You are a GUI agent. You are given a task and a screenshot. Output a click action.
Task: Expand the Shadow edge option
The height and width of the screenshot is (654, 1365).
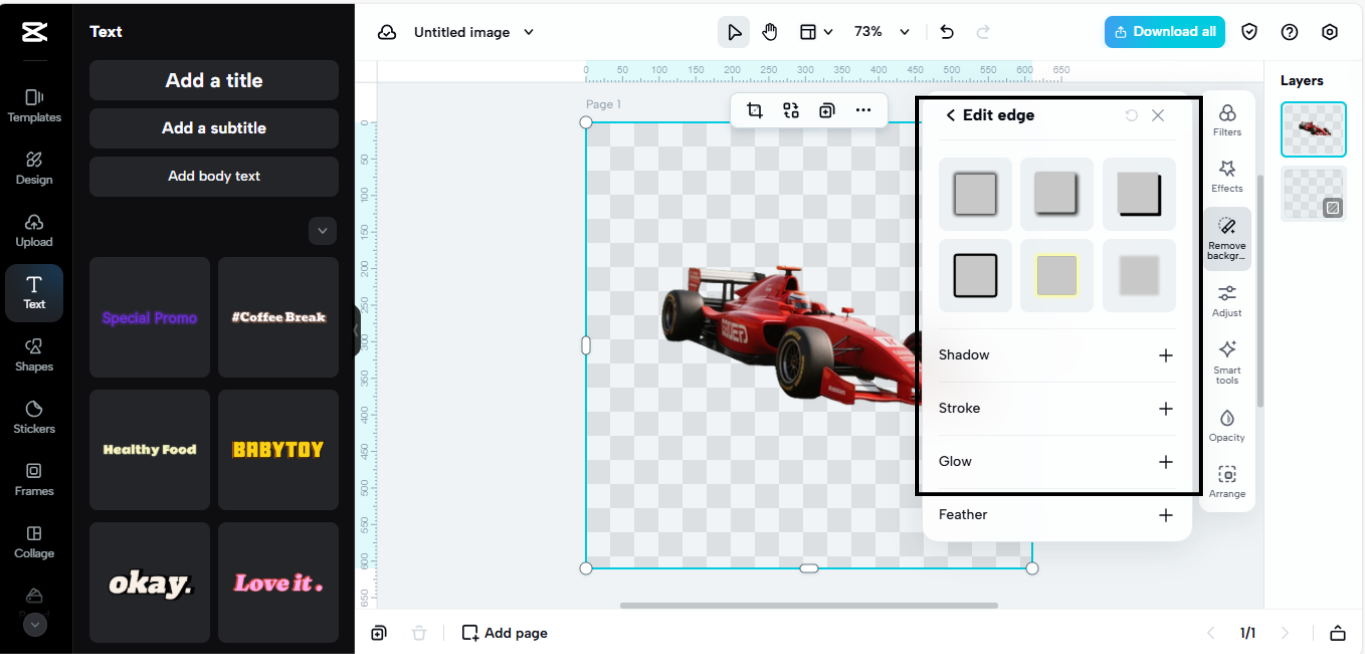1165,356
